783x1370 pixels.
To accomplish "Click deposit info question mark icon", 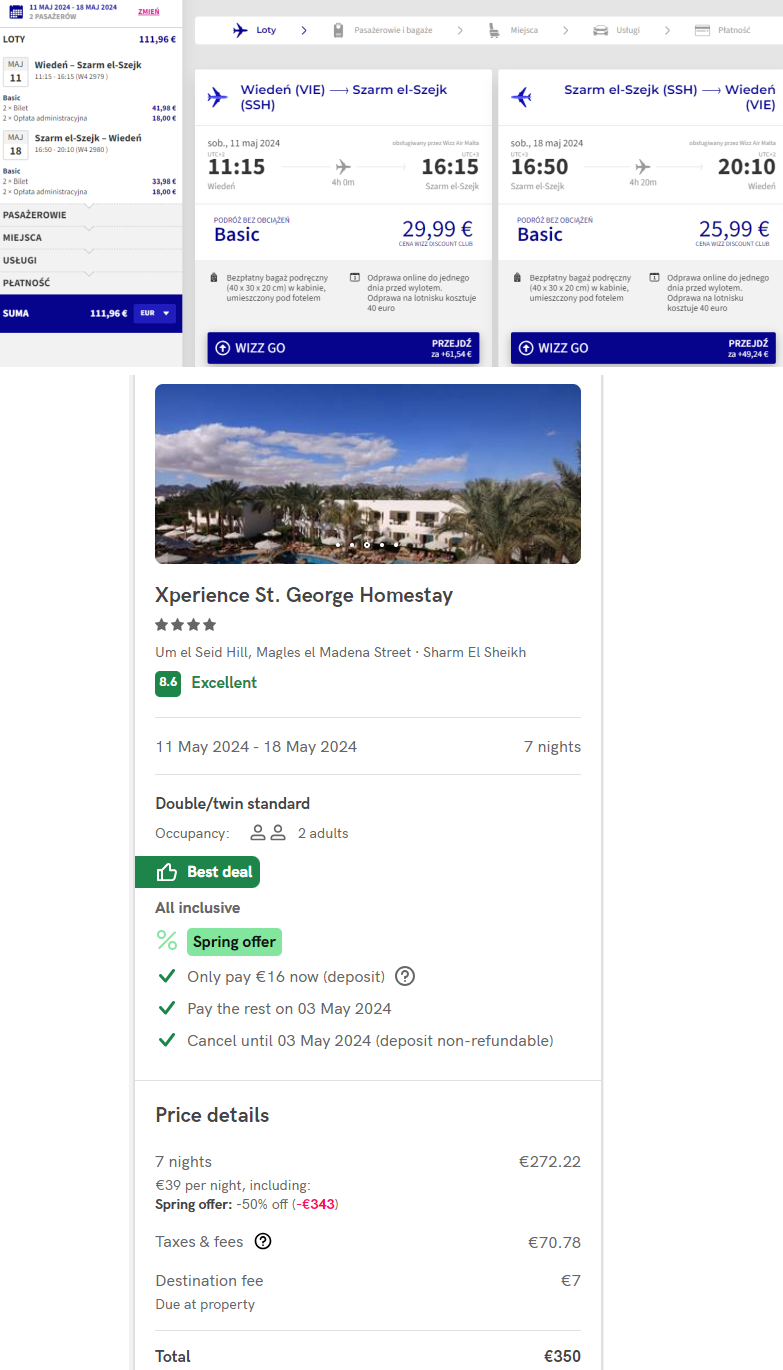I will (x=405, y=976).
